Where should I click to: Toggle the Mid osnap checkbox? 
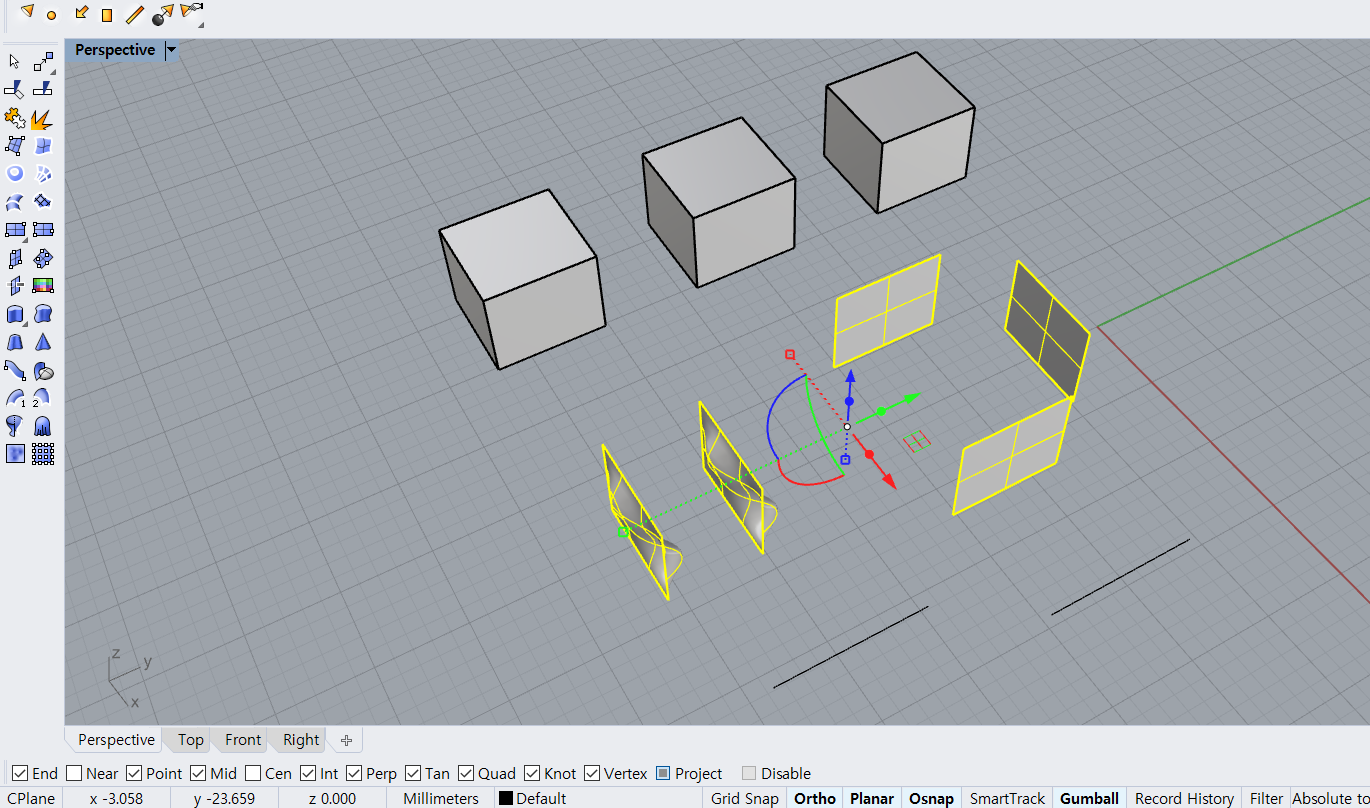pyautogui.click(x=198, y=773)
